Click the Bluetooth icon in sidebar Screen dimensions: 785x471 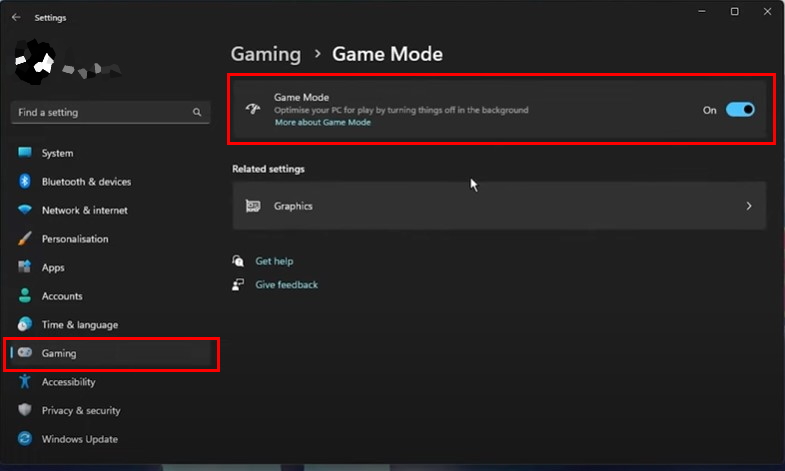(x=25, y=181)
